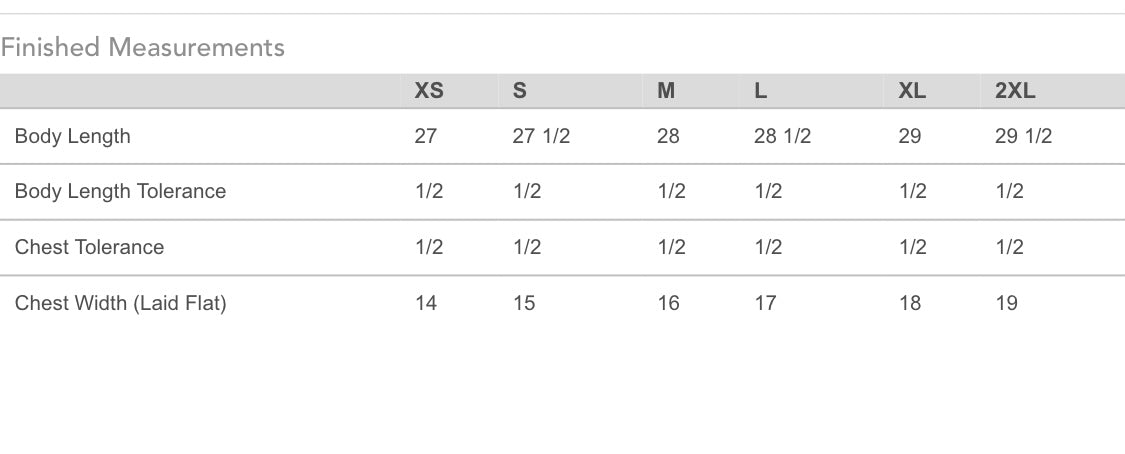Click the XS Body Length value 27
The image size is (1125, 454).
tap(426, 136)
